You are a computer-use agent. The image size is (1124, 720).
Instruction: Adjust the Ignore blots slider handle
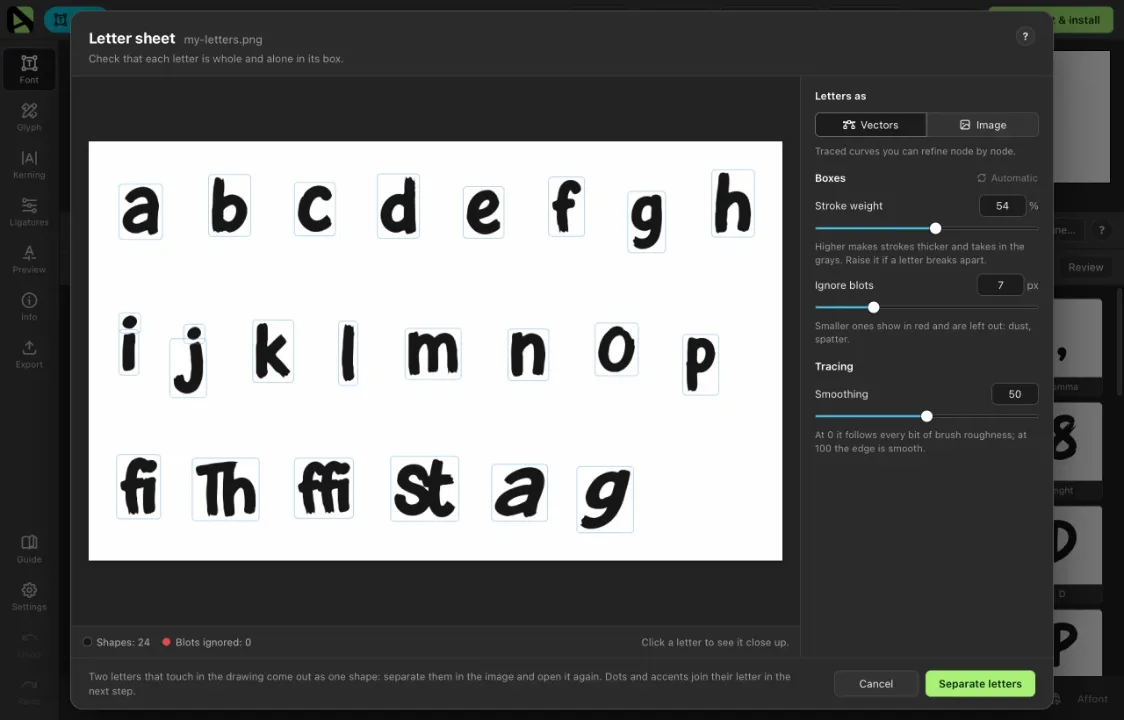[x=873, y=307]
